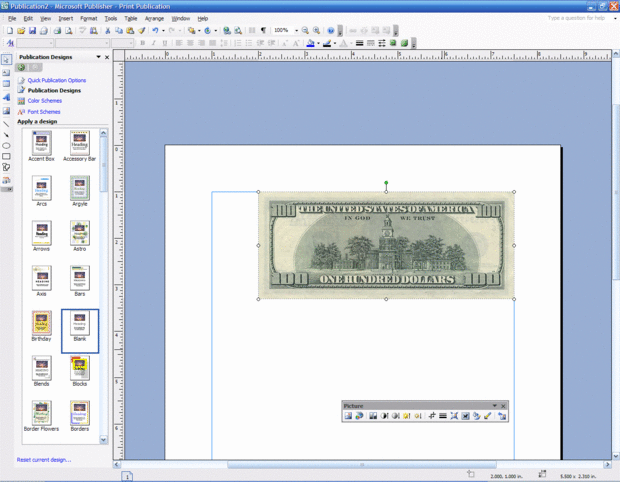Open Microsoft Publisher Help icon
Image resolution: width=620 pixels, height=482 pixels.
pyautogui.click(x=331, y=30)
